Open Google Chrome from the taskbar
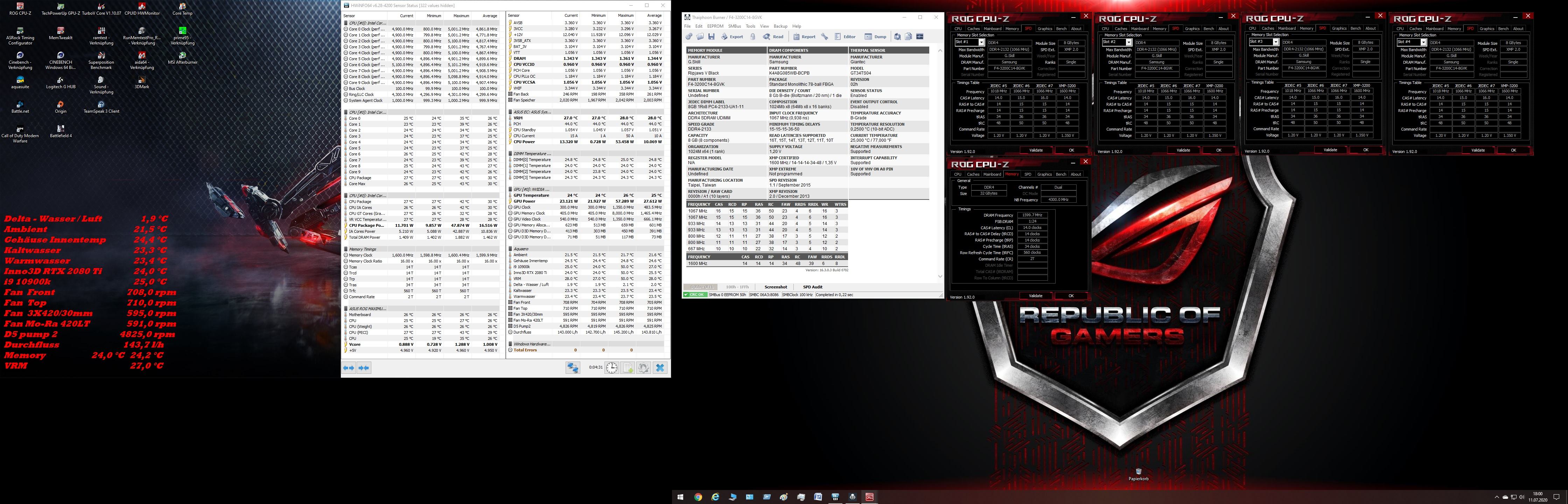Screen dimensions: 1568x504 click(698, 497)
